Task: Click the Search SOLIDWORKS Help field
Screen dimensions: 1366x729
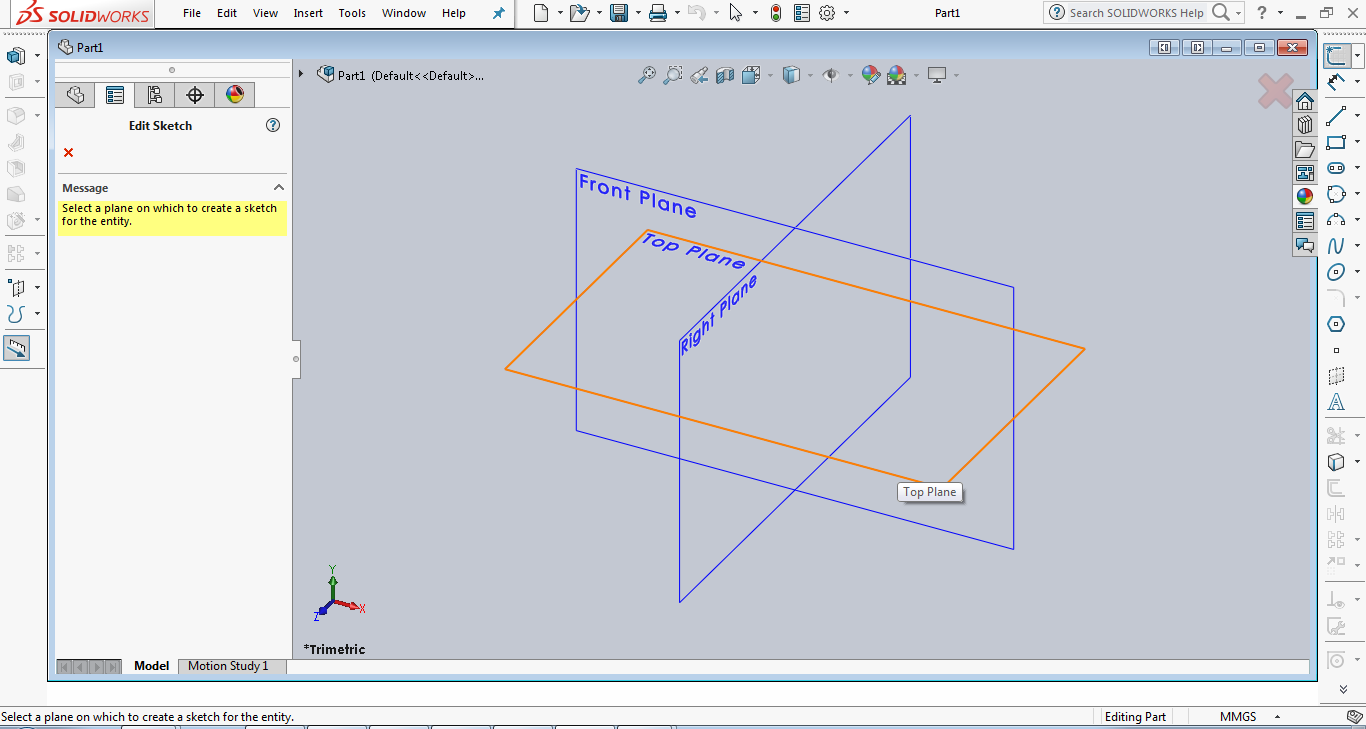Action: click(1137, 13)
